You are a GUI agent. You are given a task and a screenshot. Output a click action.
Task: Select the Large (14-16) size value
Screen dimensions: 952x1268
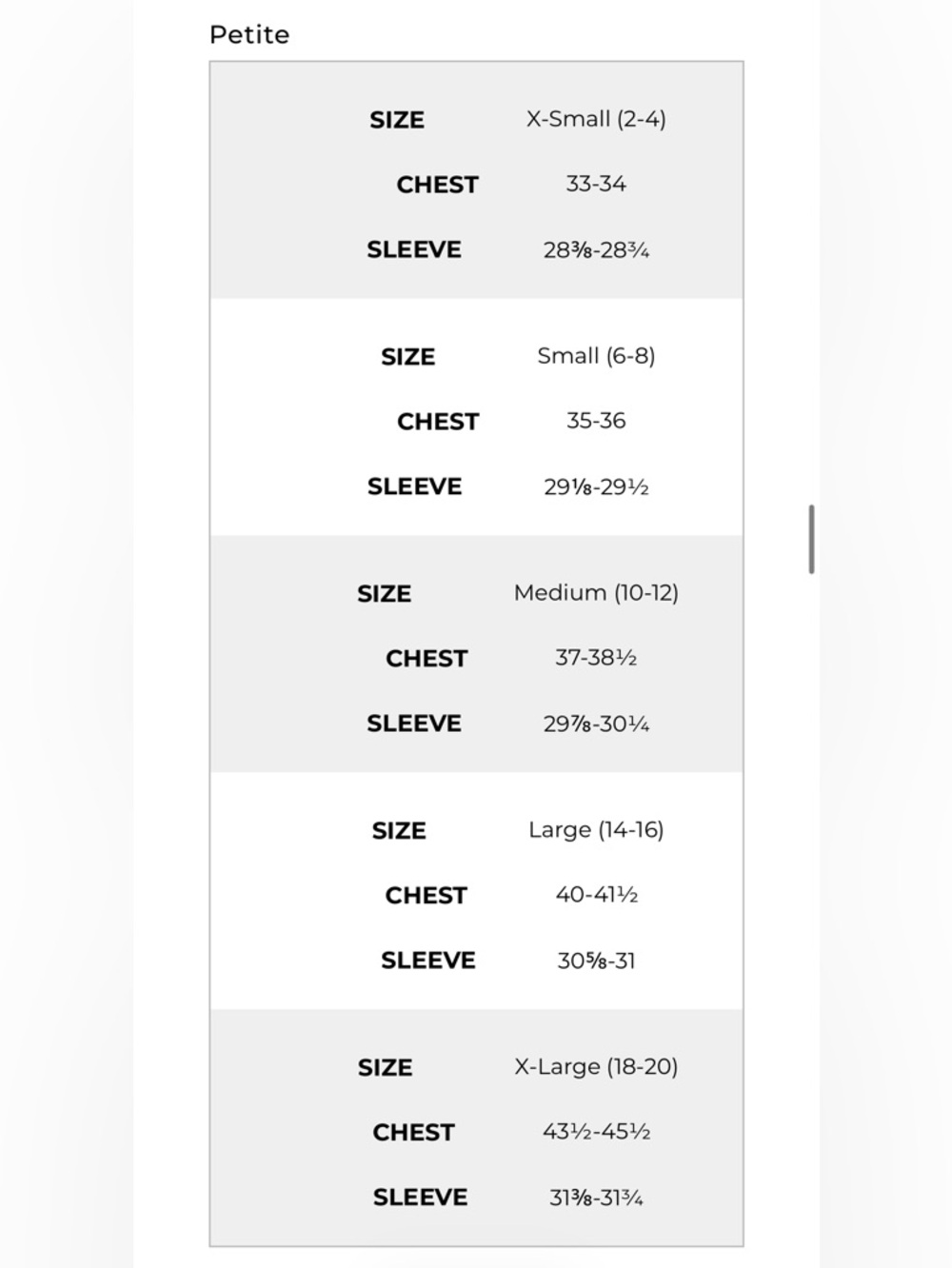(596, 830)
